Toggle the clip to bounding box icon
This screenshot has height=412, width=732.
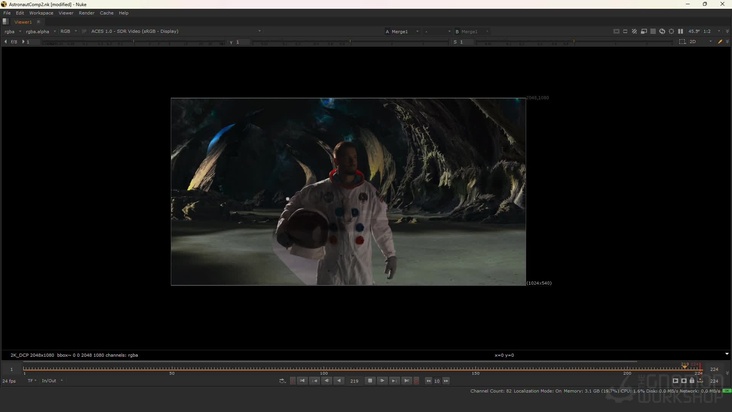click(x=625, y=31)
